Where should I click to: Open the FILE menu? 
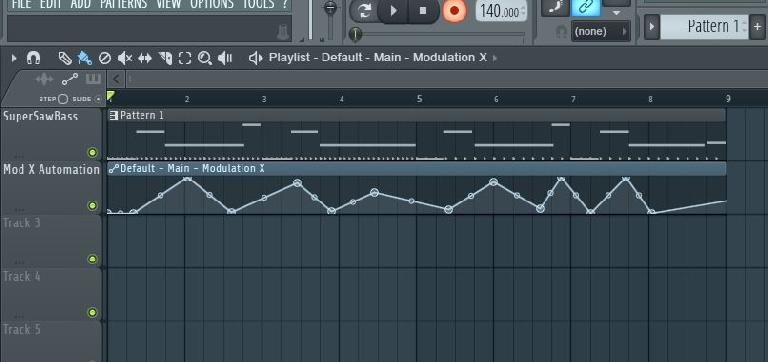22,4
